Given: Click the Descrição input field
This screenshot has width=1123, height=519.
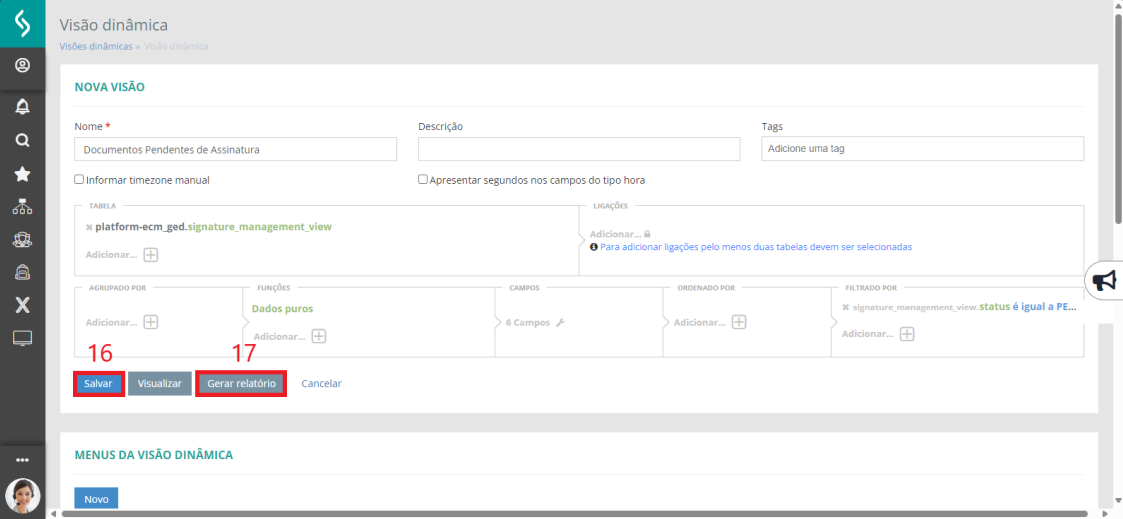Looking at the screenshot, I should click(x=579, y=150).
